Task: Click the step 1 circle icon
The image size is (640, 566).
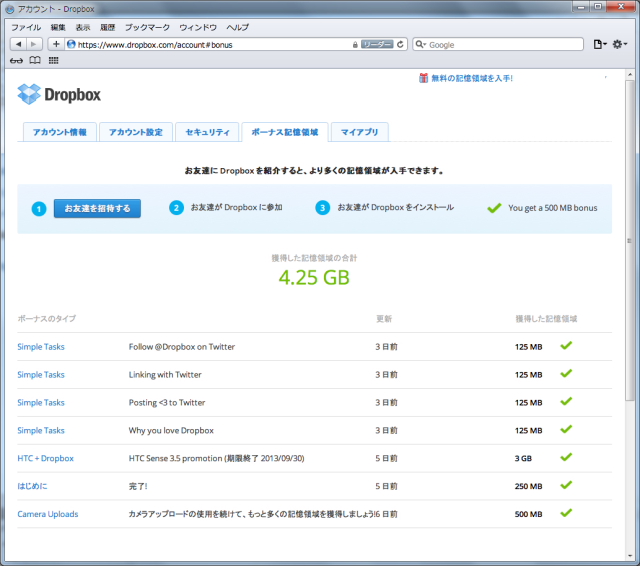Action: point(39,209)
